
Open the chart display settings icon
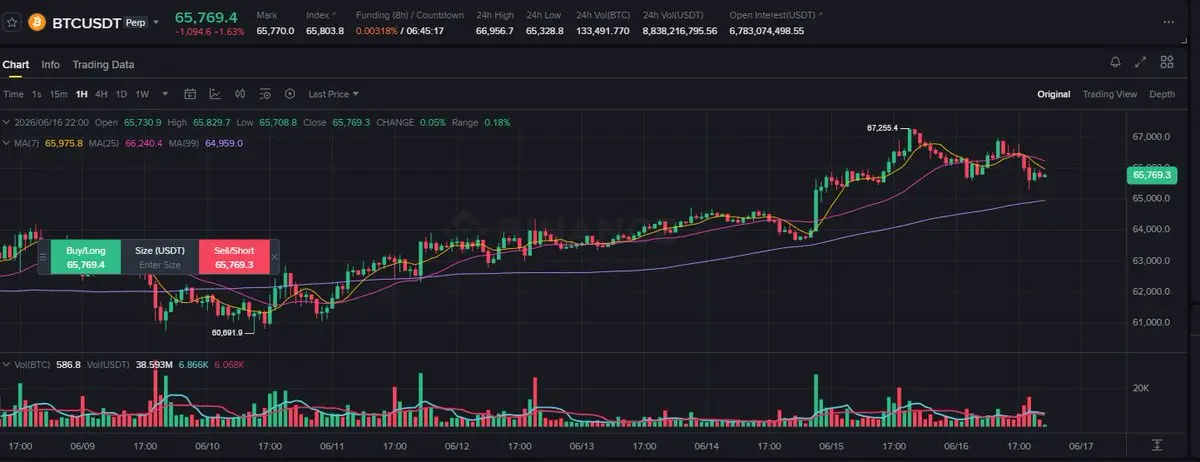(x=265, y=94)
